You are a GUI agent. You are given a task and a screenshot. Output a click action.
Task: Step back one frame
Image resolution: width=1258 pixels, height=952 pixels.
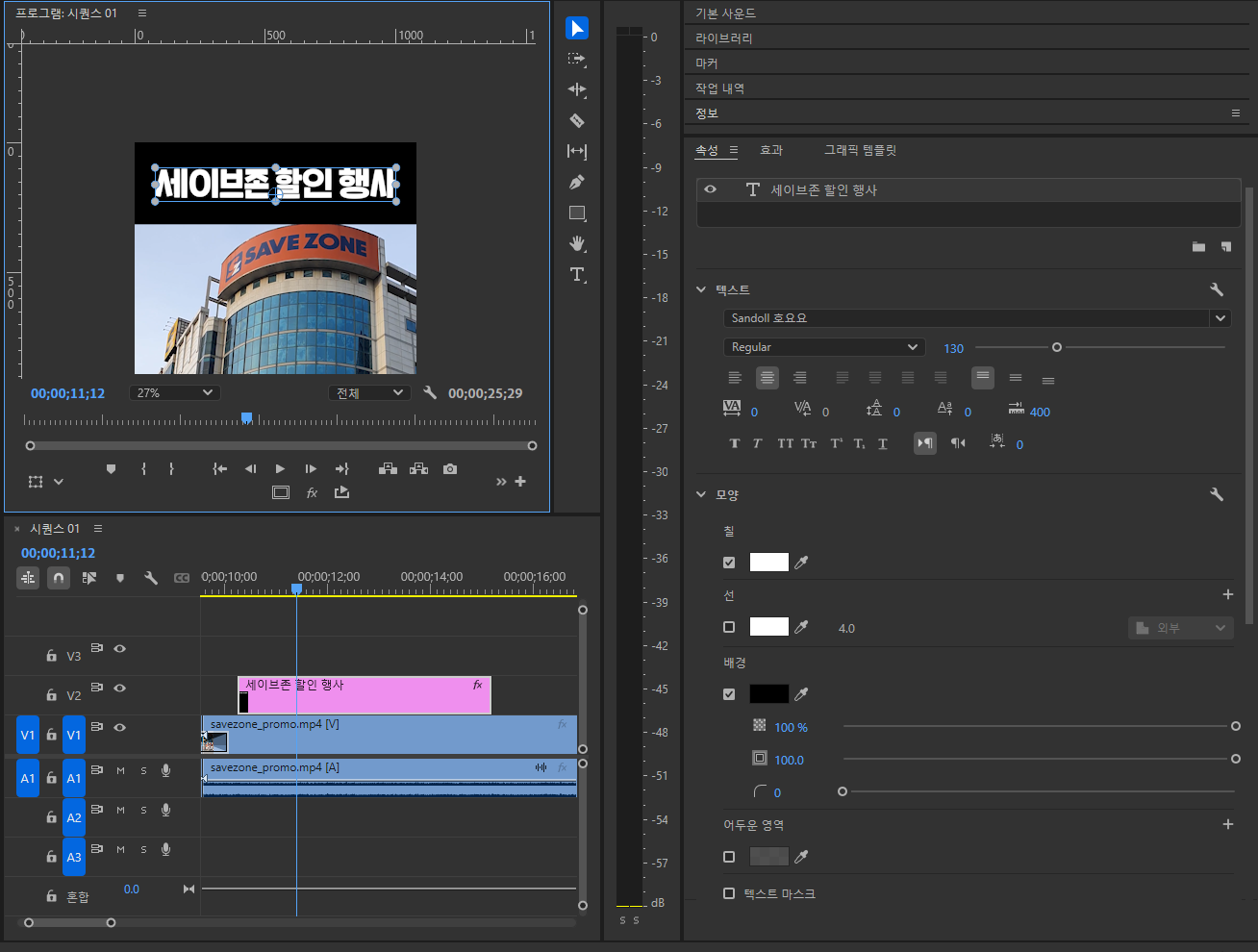[x=250, y=469]
